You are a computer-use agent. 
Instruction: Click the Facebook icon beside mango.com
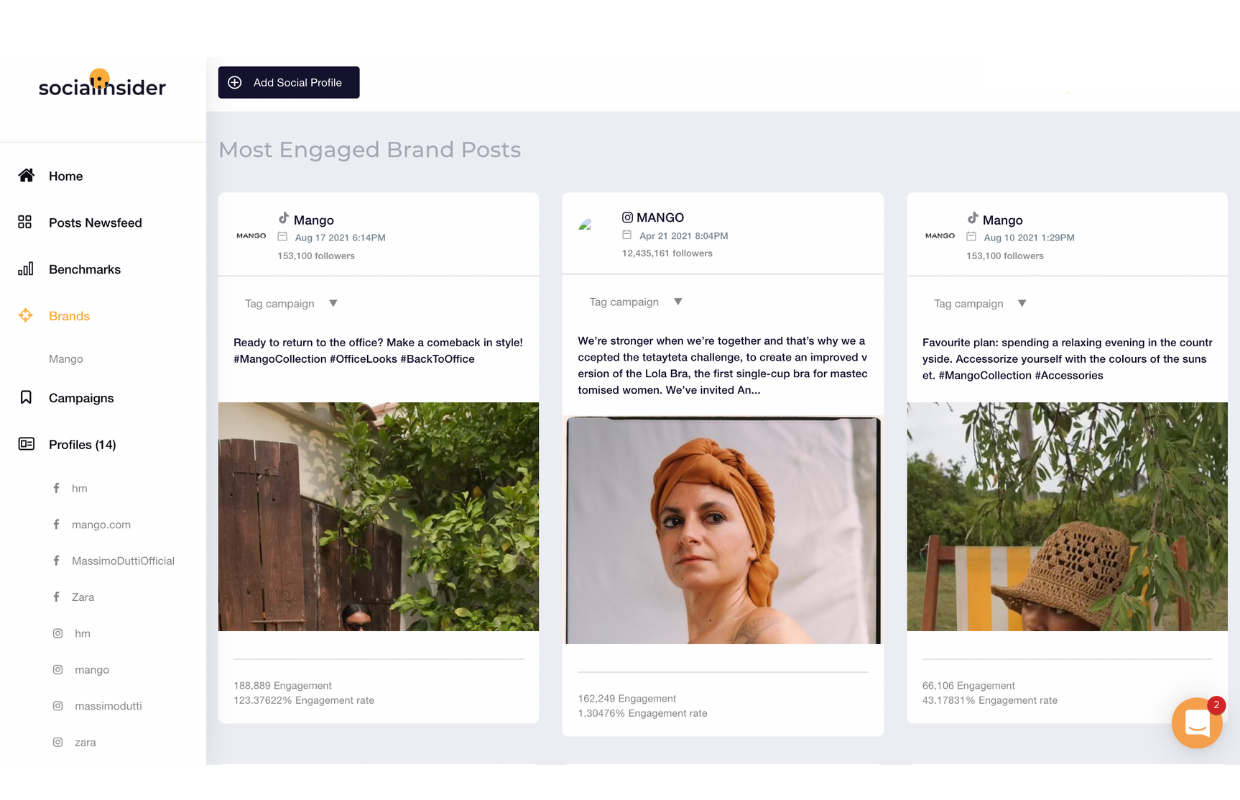(56, 524)
